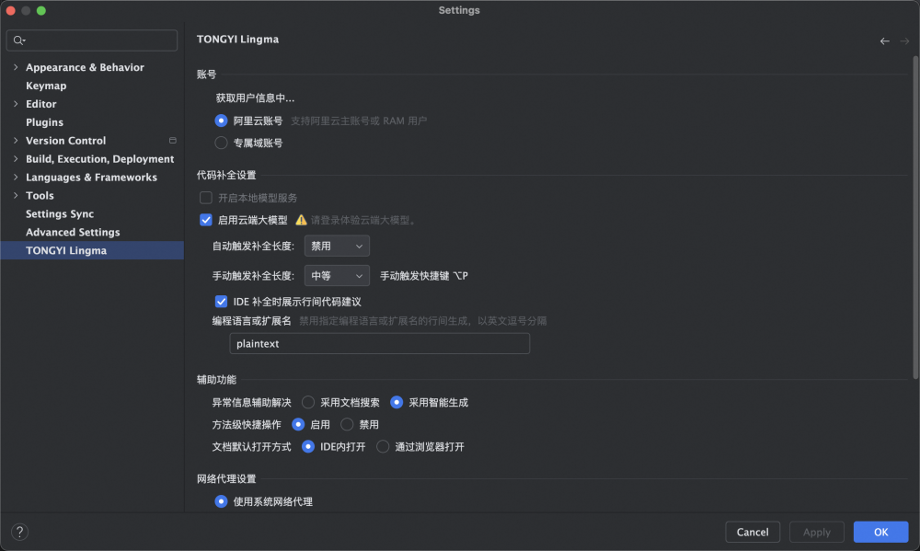The height and width of the screenshot is (552, 920).
Task: Click the OK button
Action: pos(881,532)
